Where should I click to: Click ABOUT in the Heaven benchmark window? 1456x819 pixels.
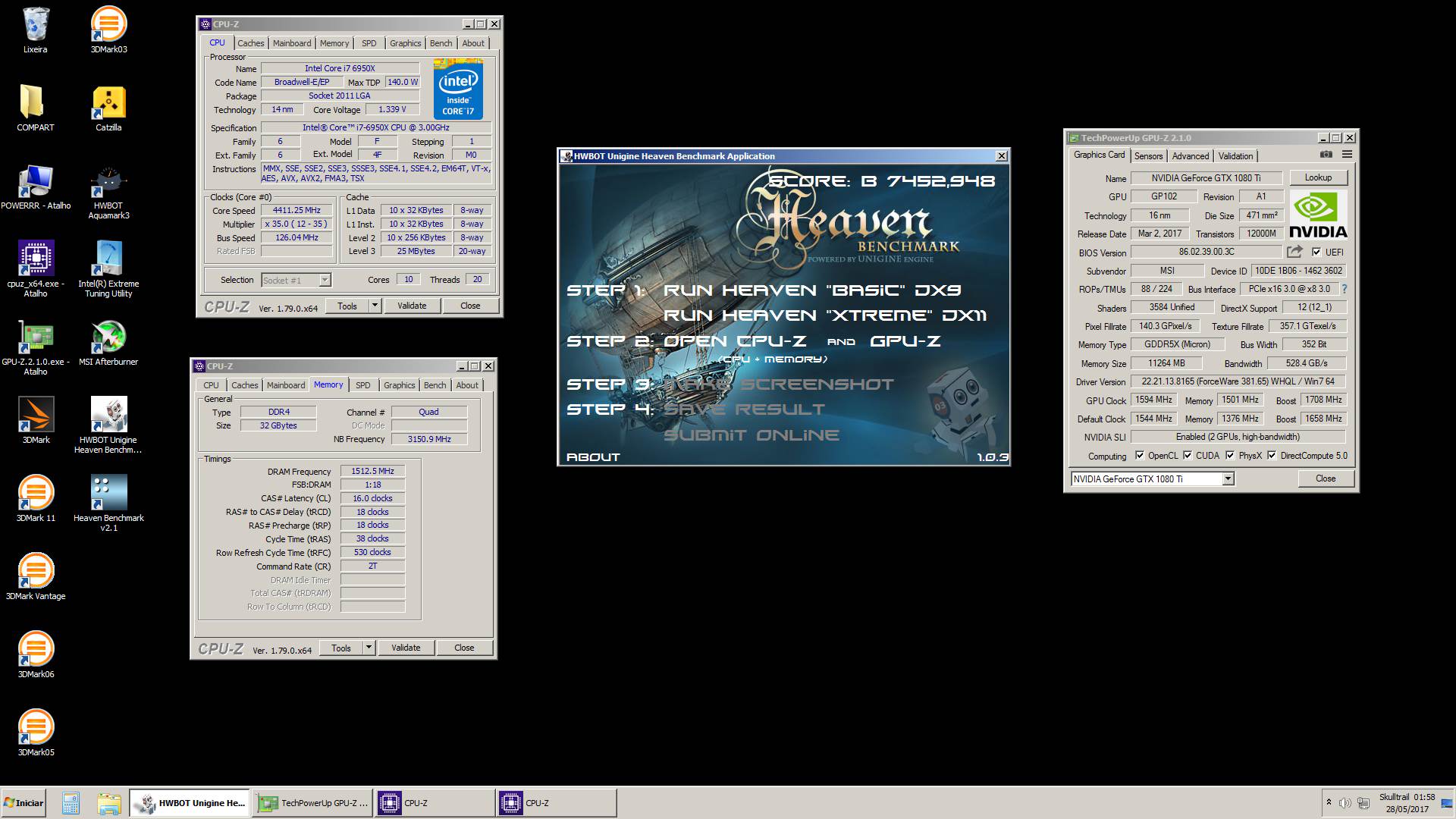[x=593, y=457]
